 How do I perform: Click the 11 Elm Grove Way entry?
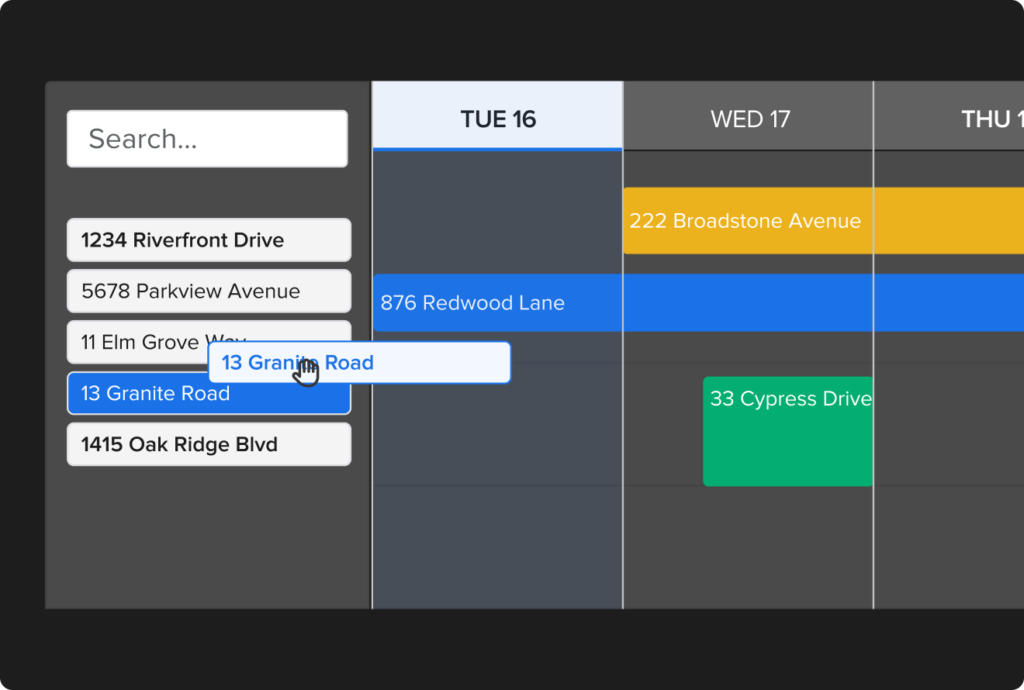pyautogui.click(x=150, y=342)
